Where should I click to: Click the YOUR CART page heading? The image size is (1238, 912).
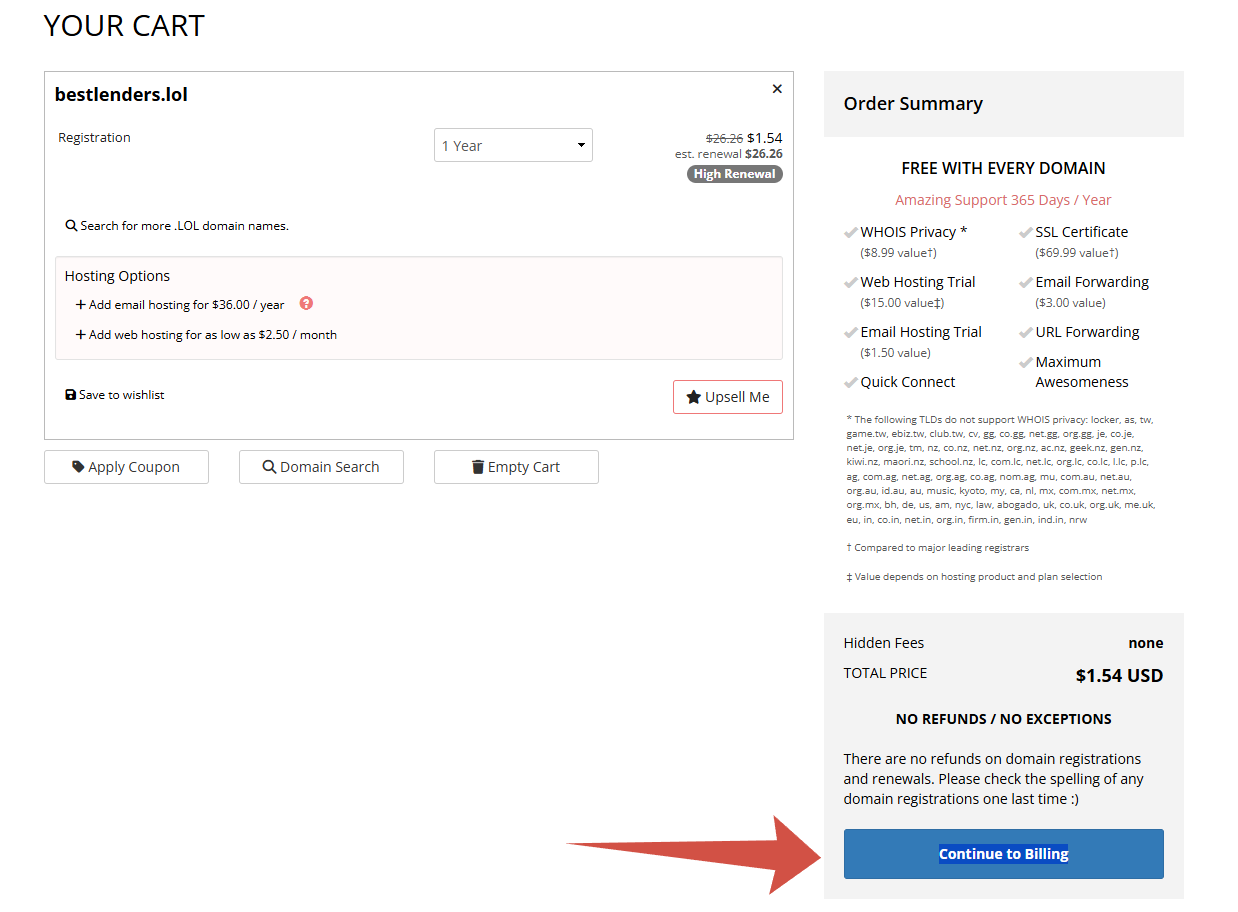pyautogui.click(x=124, y=25)
